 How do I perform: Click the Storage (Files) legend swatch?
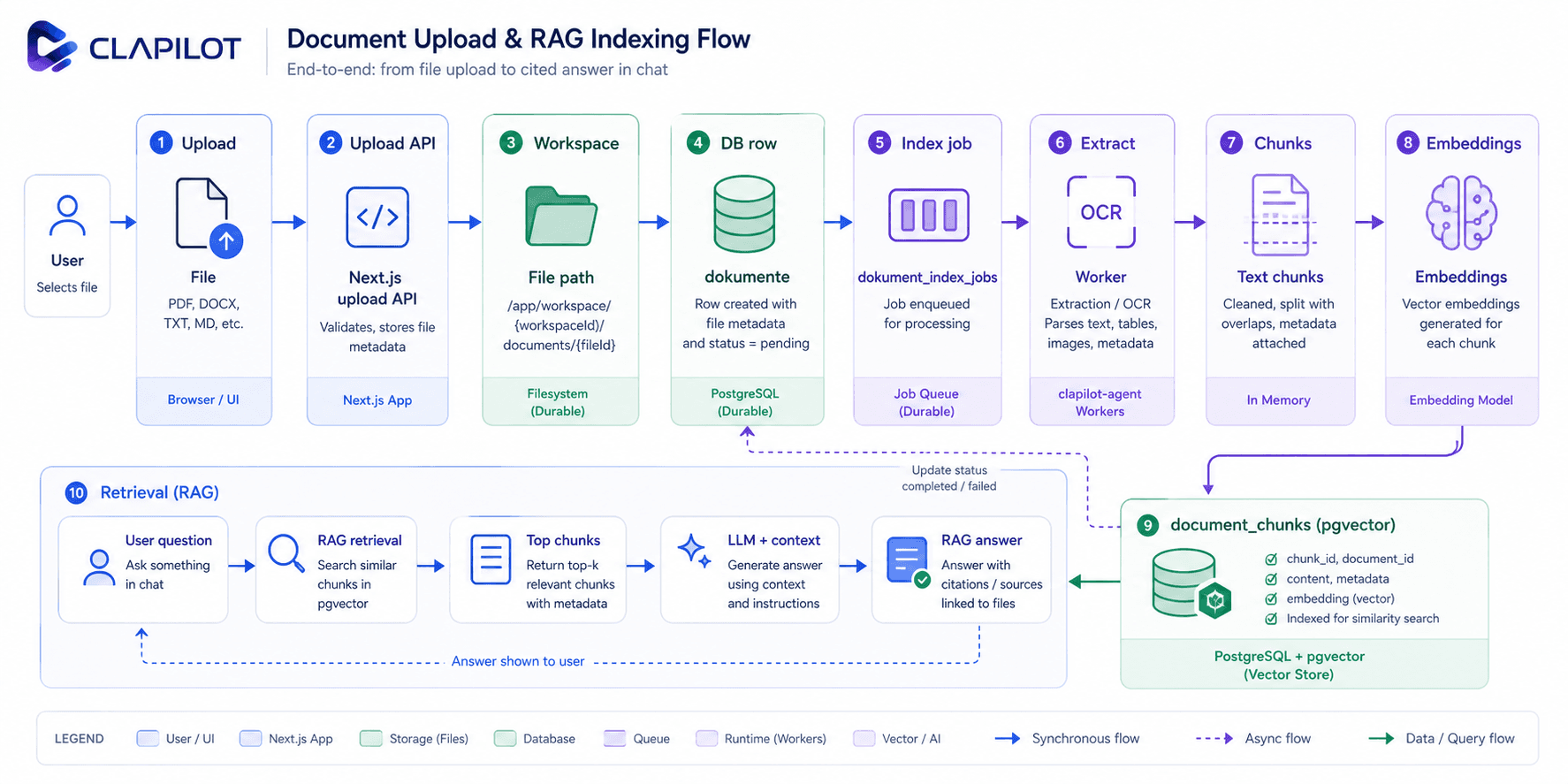point(371,738)
